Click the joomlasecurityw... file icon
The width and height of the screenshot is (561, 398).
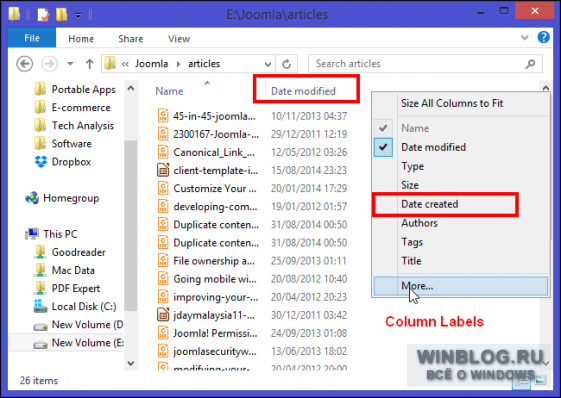163,351
